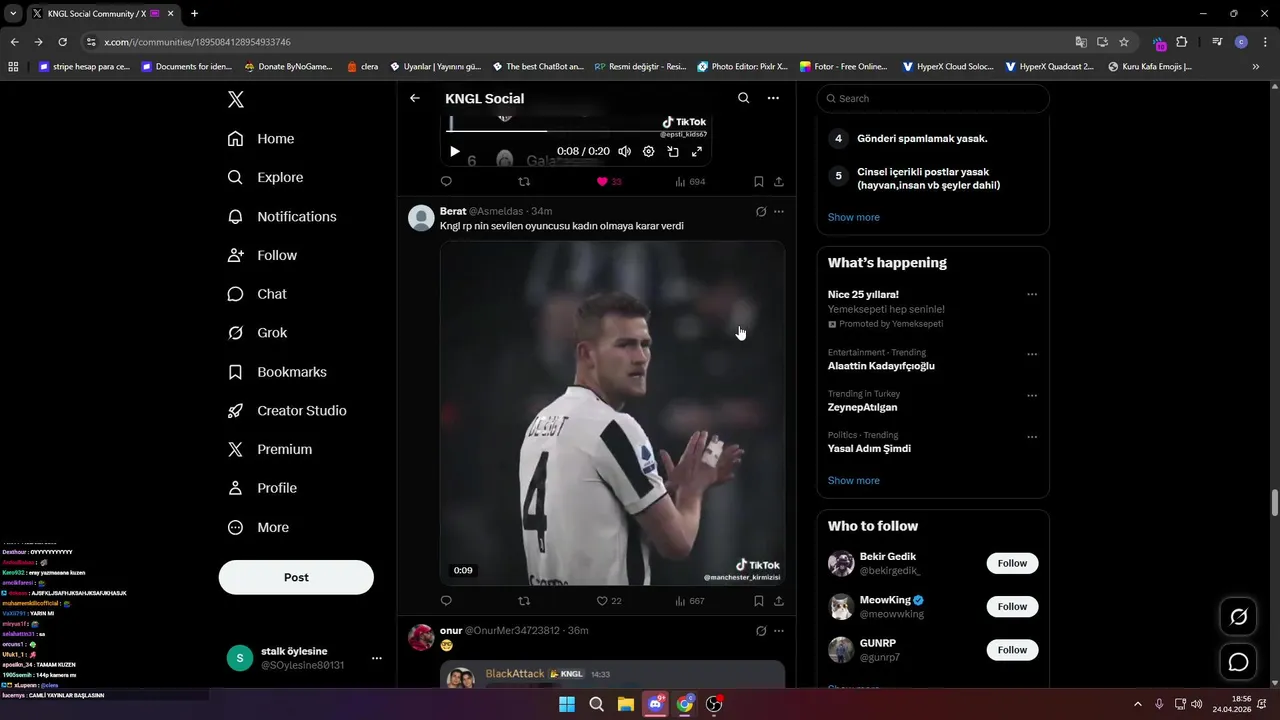Search within KNGL Social community
Image resolution: width=1280 pixels, height=720 pixels.
point(743,98)
